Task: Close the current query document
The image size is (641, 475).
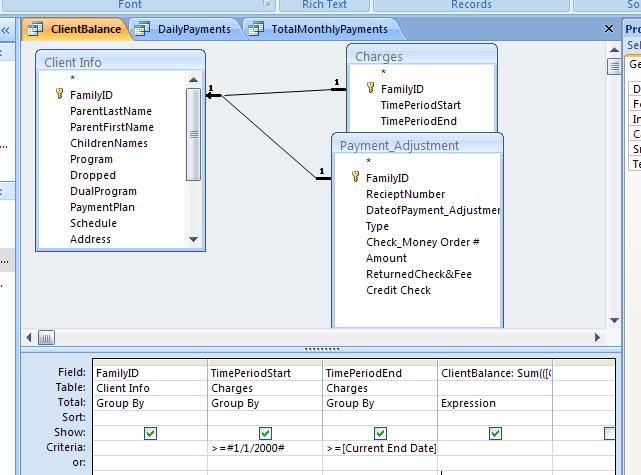Action: (x=609, y=29)
